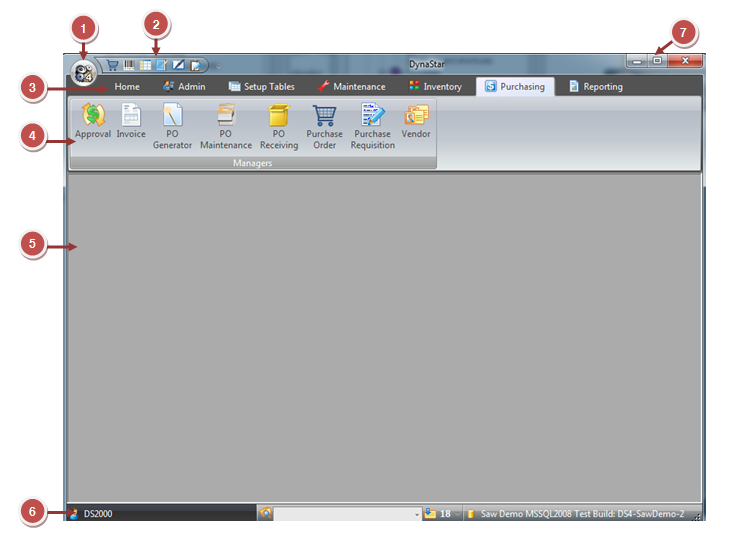732x542 pixels.
Task: Expand the dropdown next to count 18
Action: (457, 514)
